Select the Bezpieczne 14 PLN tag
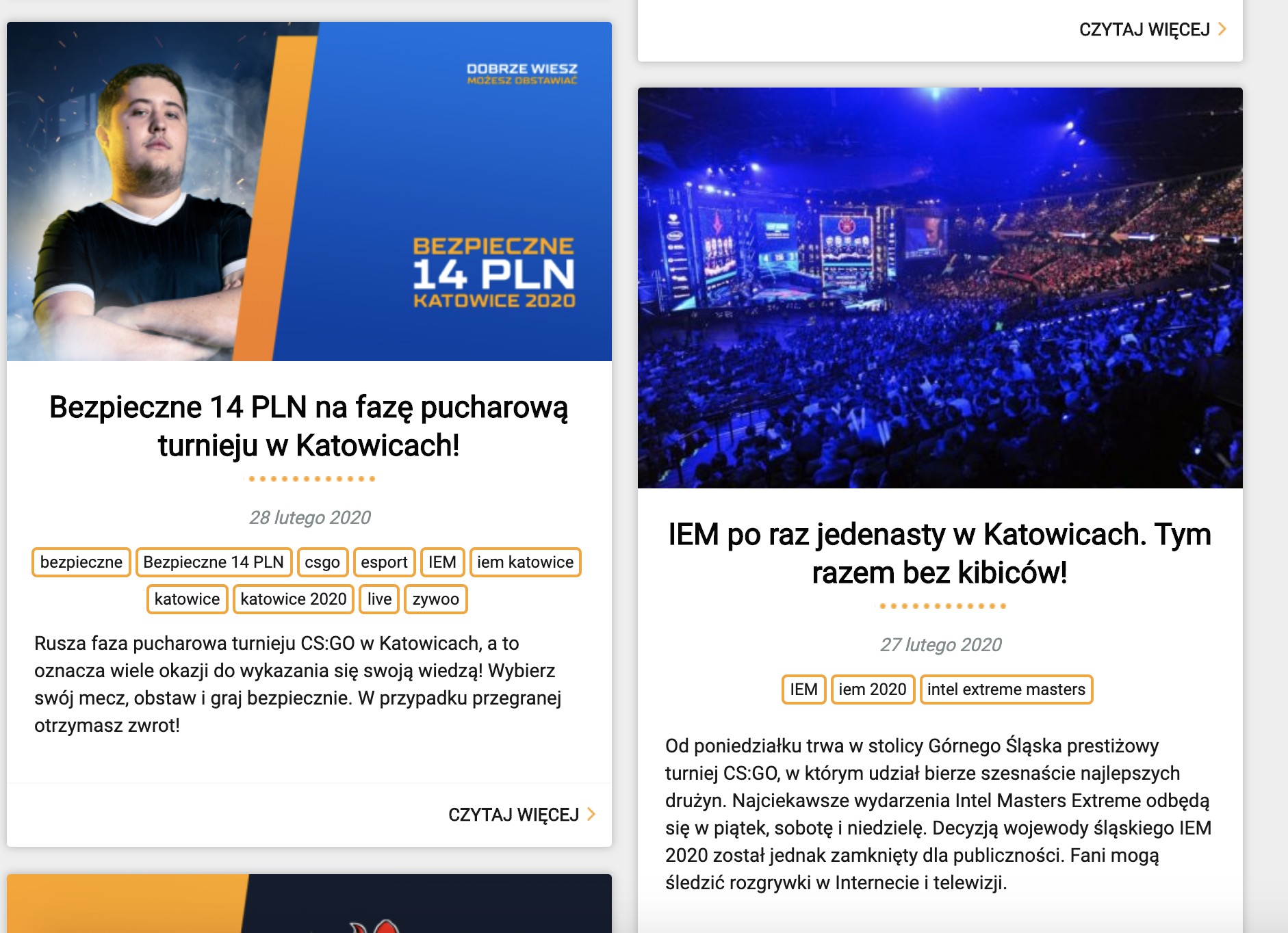This screenshot has width=1288, height=933. pos(214,562)
